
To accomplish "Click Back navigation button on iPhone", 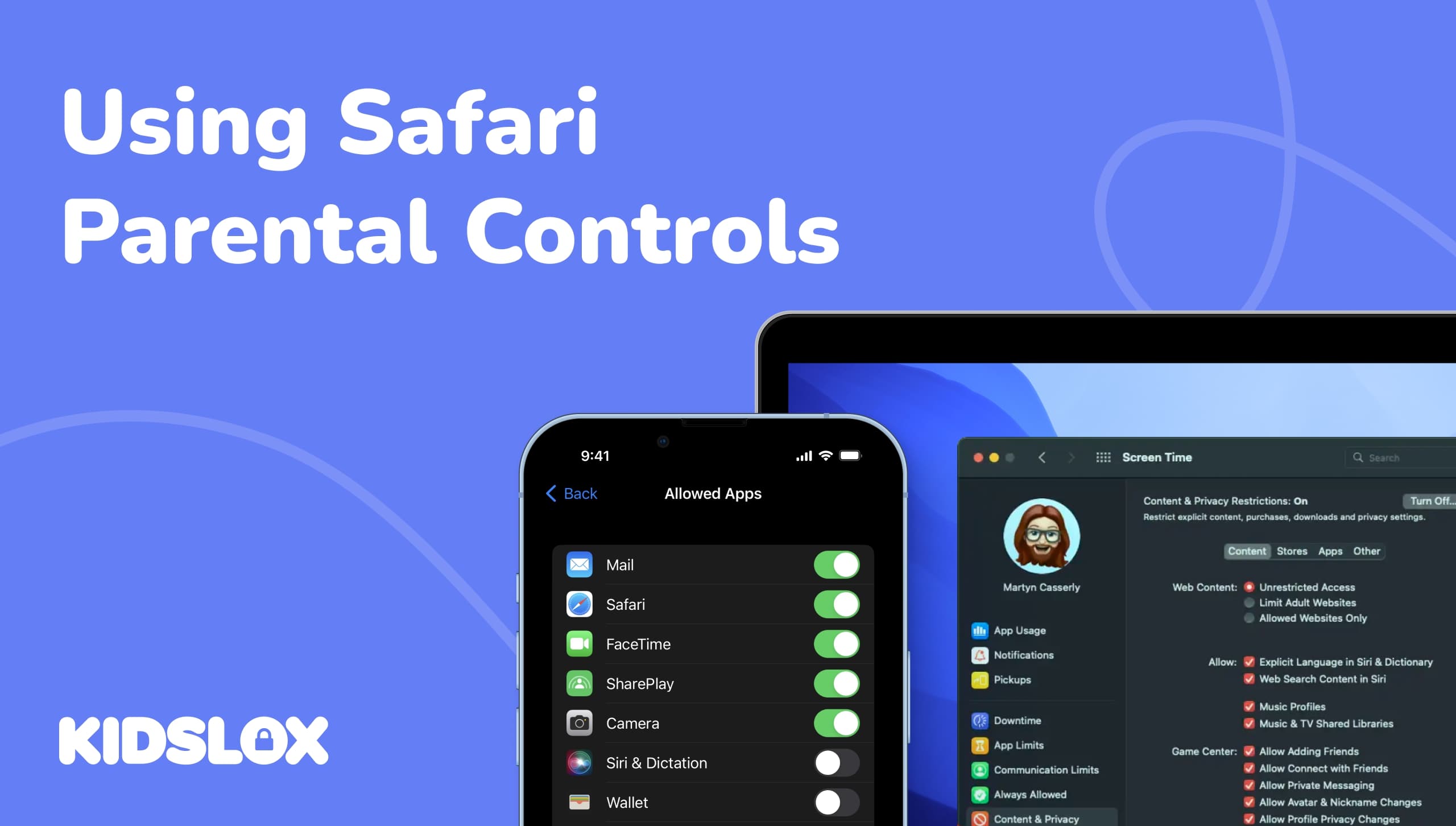I will tap(571, 494).
